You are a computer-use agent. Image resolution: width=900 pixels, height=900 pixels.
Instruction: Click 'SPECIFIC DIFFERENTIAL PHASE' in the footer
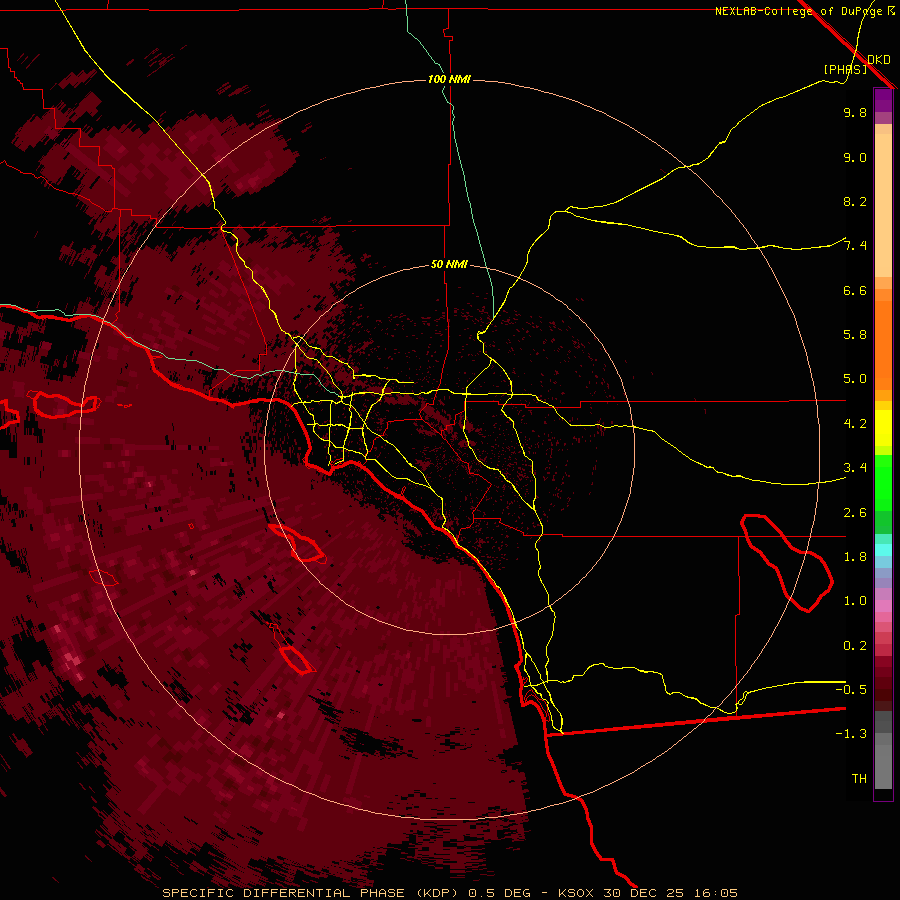tap(286, 893)
